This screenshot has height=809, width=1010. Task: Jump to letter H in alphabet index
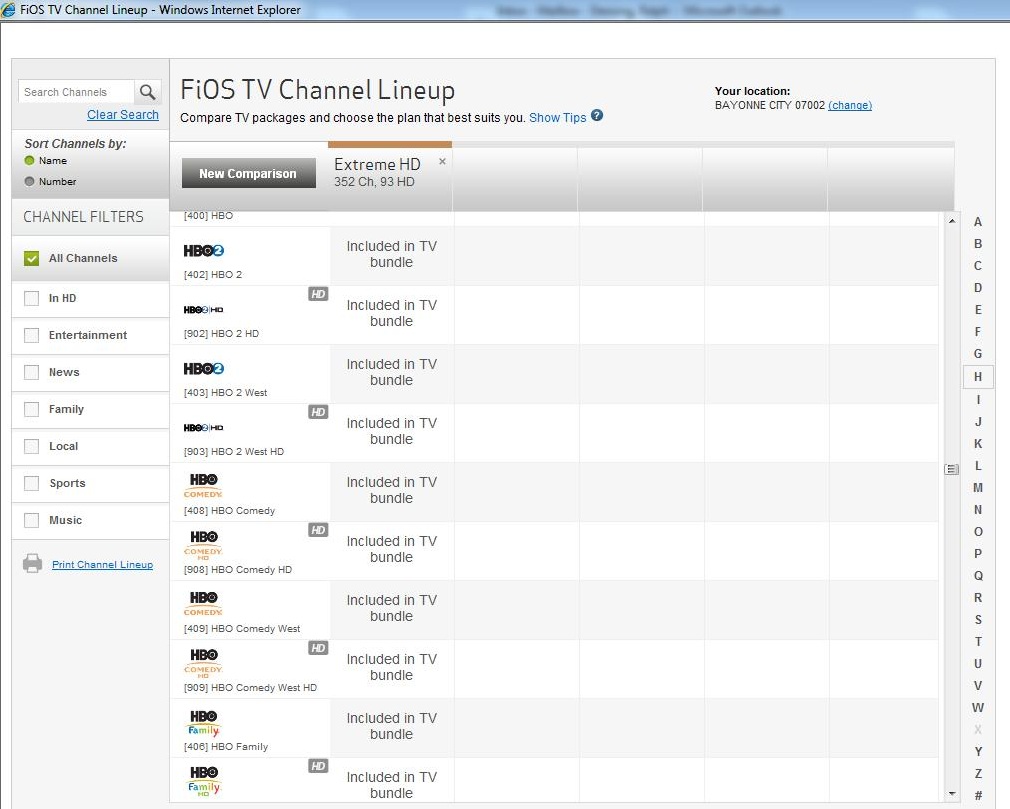point(978,377)
